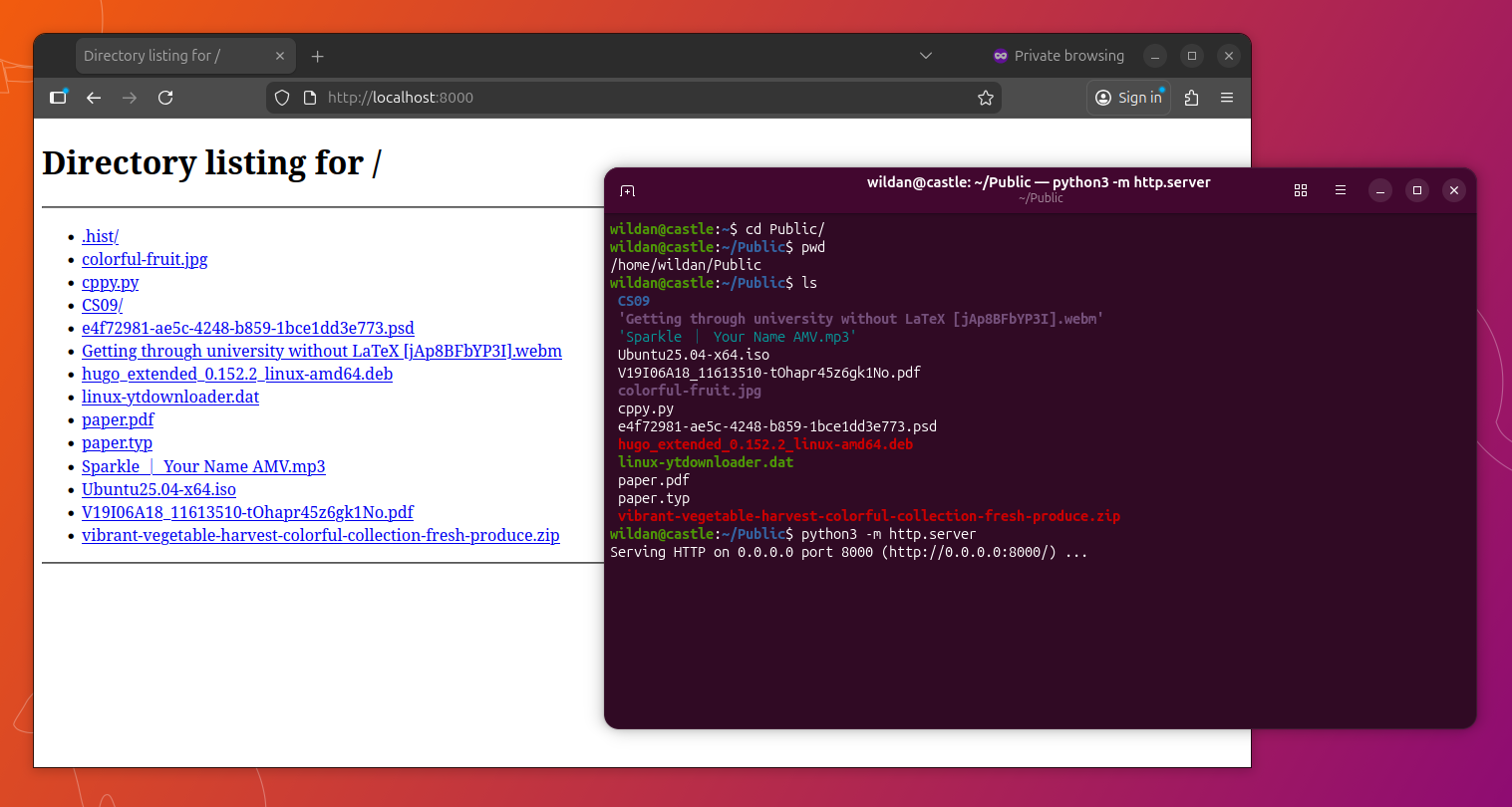The image size is (1512, 807).
Task: Click the Sign in button
Action: coord(1129,98)
